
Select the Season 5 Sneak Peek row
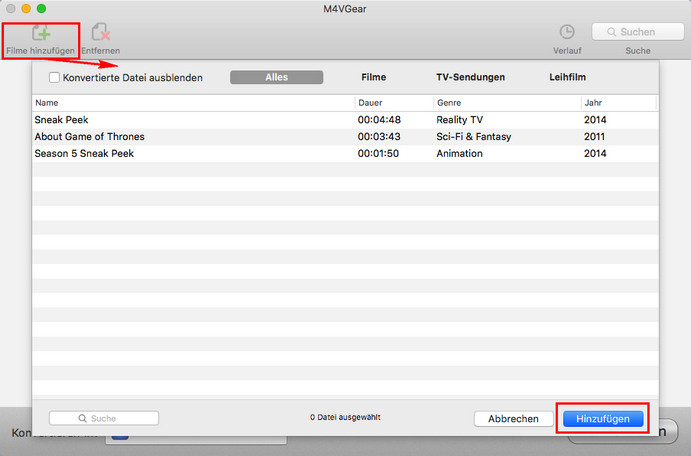point(345,153)
